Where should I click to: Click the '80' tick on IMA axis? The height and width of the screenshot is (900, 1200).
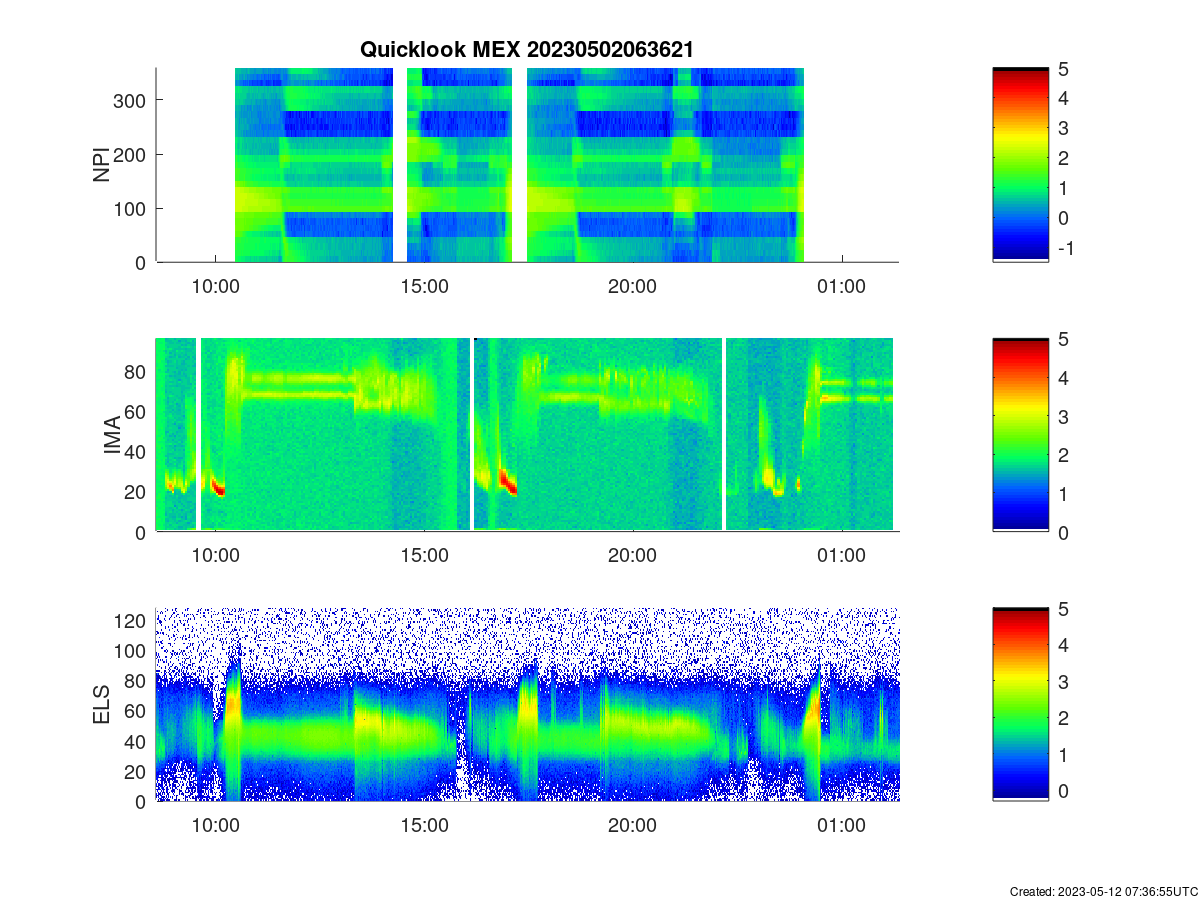point(136,371)
